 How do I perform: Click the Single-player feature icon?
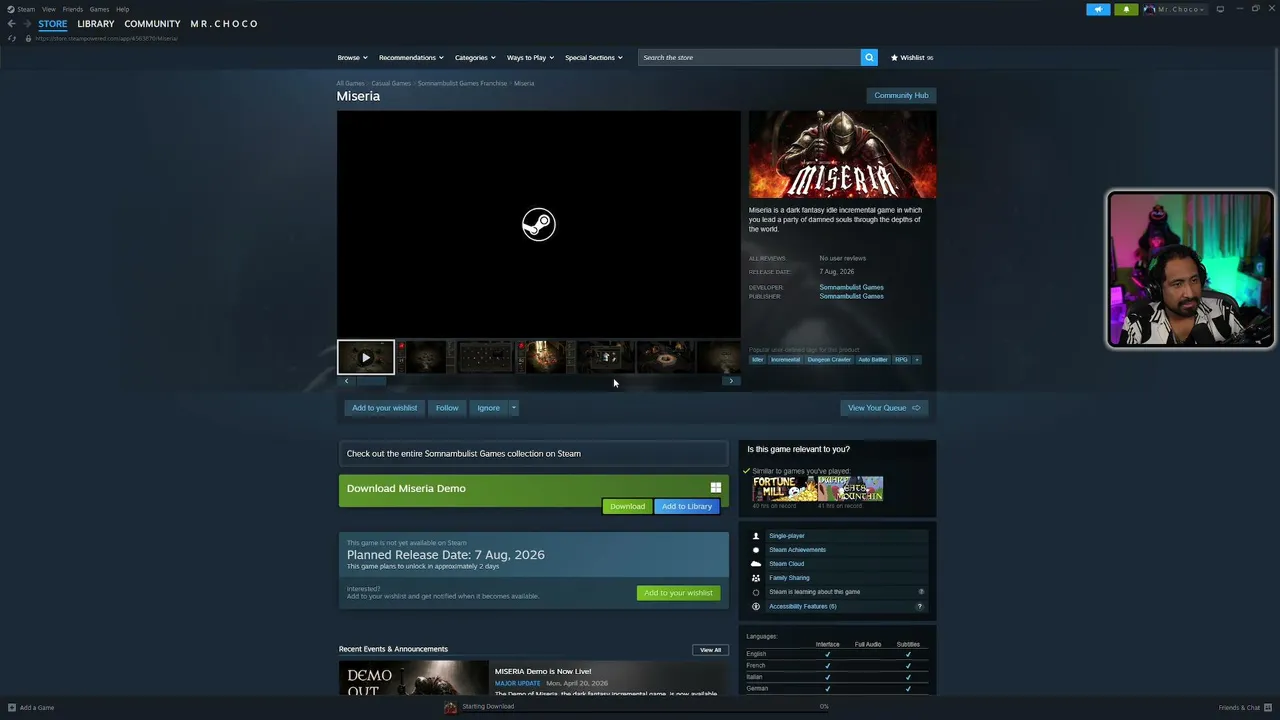pyautogui.click(x=756, y=536)
